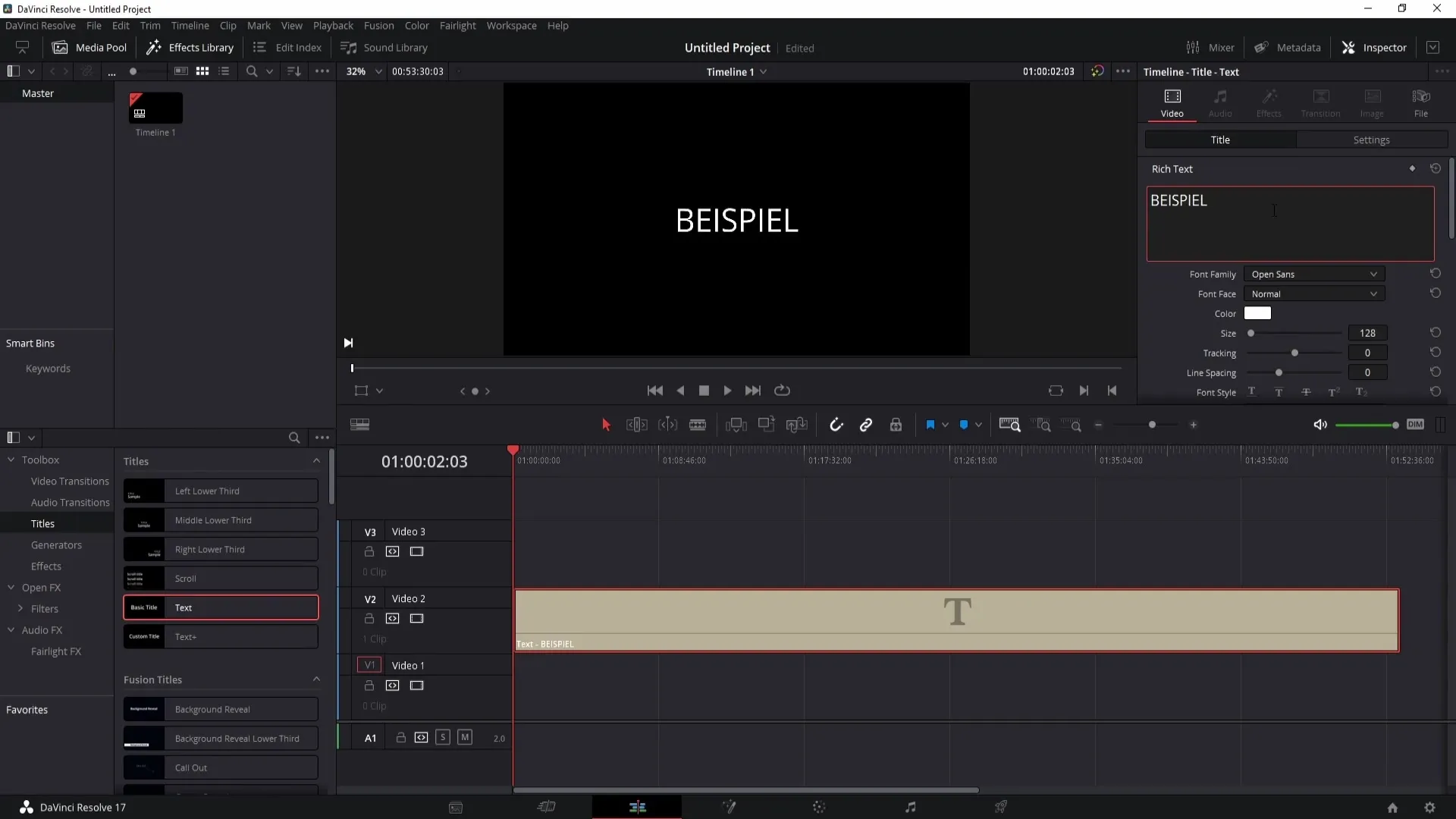Click the Audio waveform icon on A1 track

421,738
